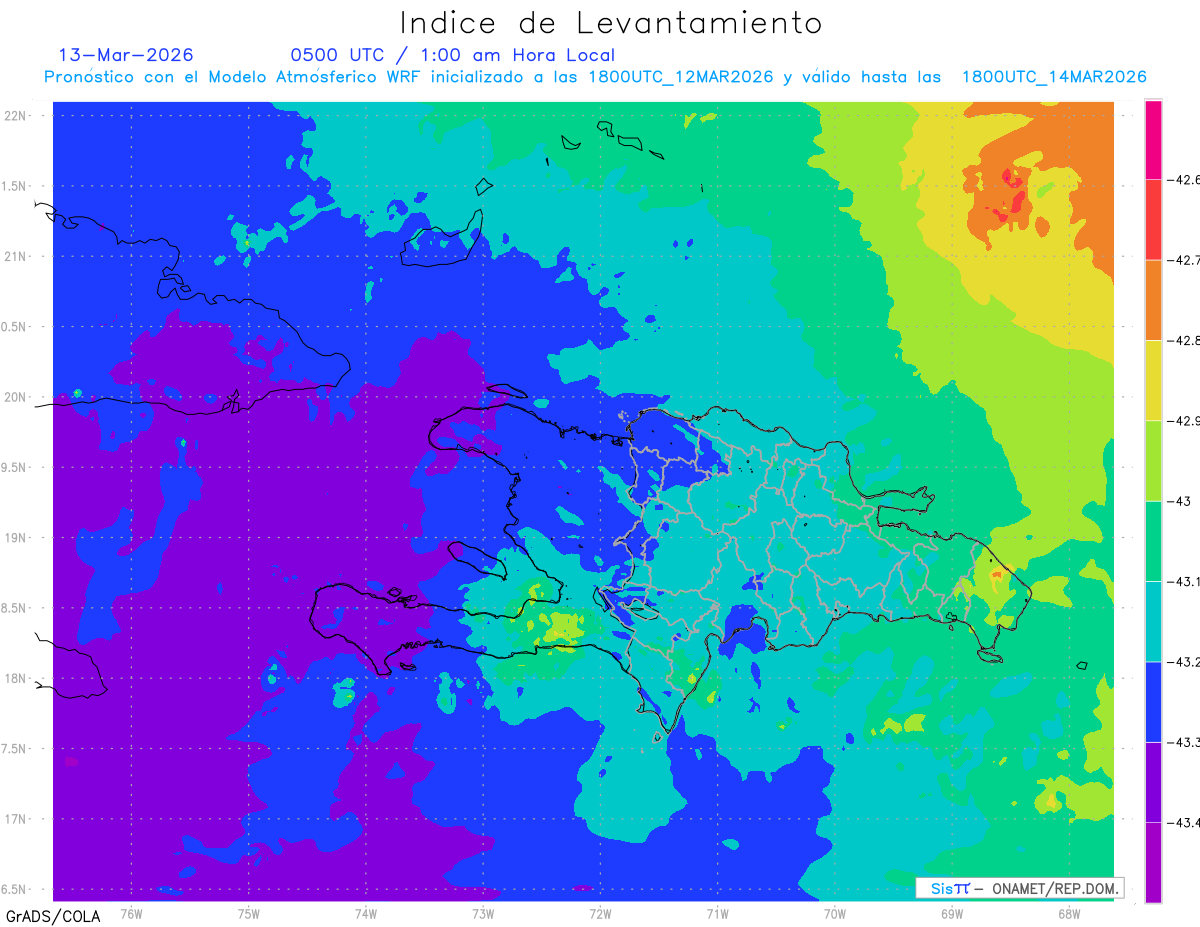Click the '76W' longitude label
The height and width of the screenshot is (927, 1200).
click(x=131, y=914)
